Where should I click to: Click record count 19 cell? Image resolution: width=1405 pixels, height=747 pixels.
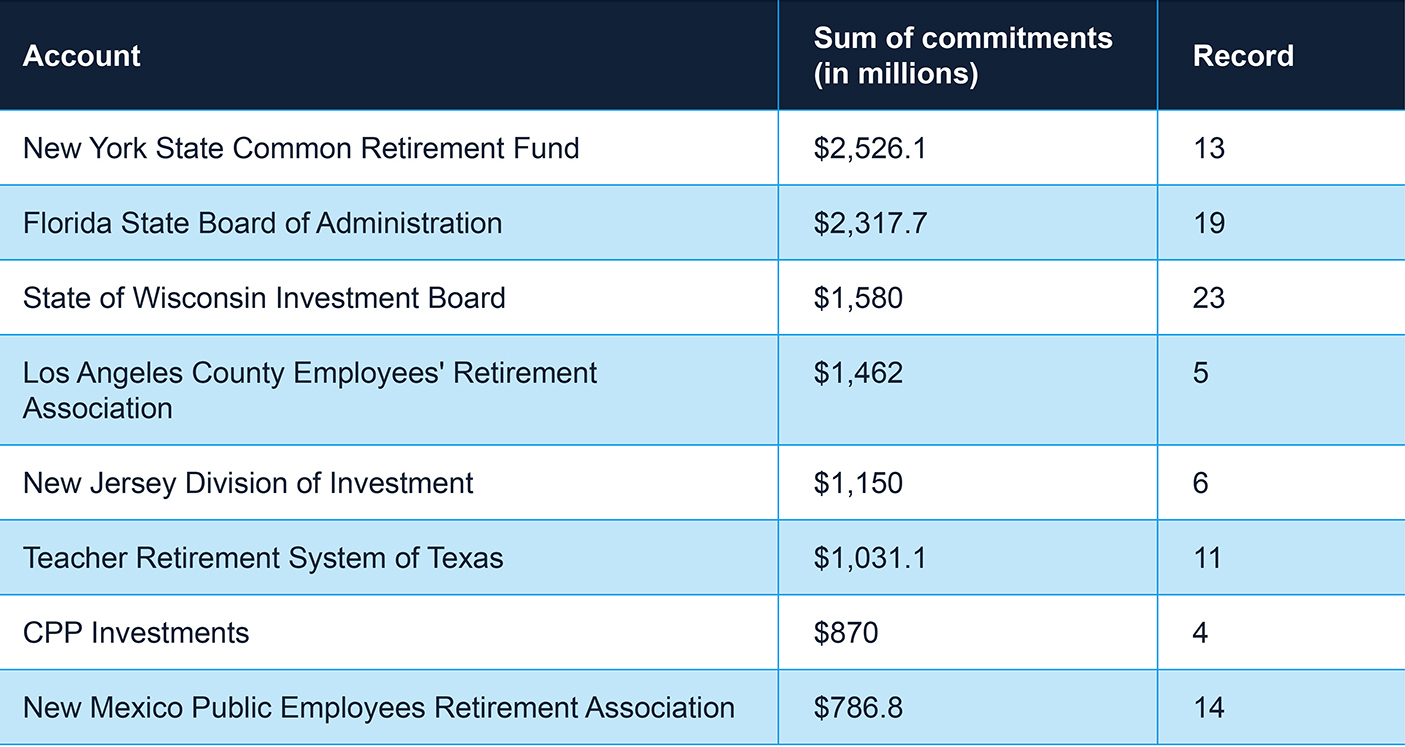click(x=1208, y=223)
